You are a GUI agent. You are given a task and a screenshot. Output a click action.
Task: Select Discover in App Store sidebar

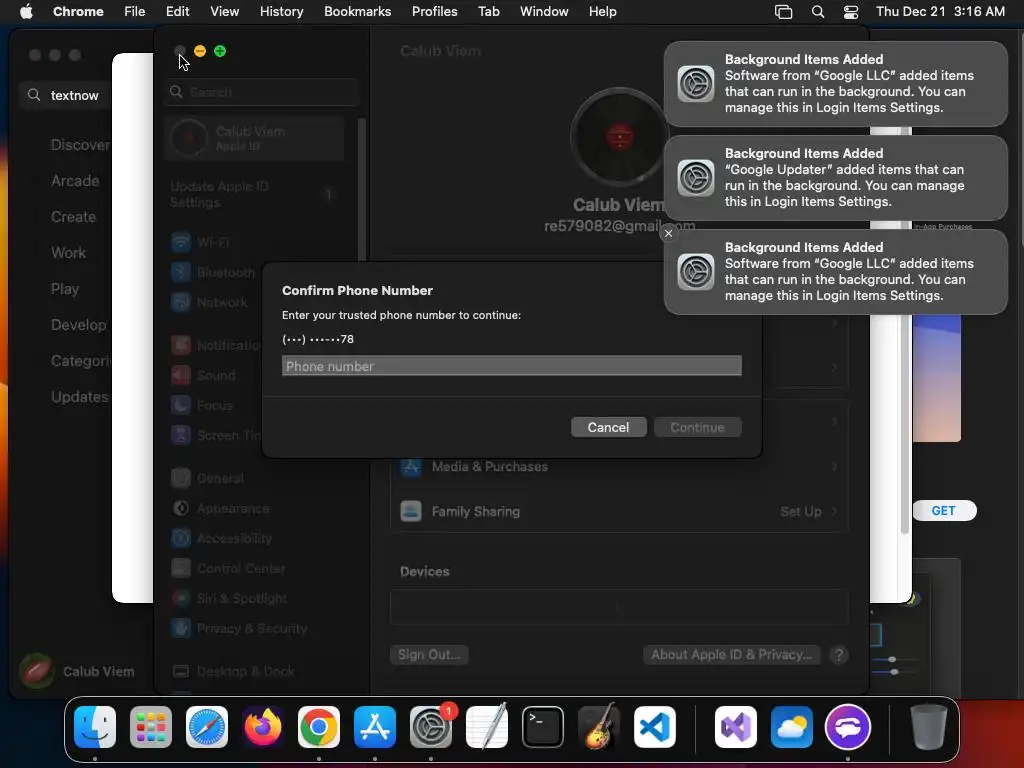tap(80, 145)
